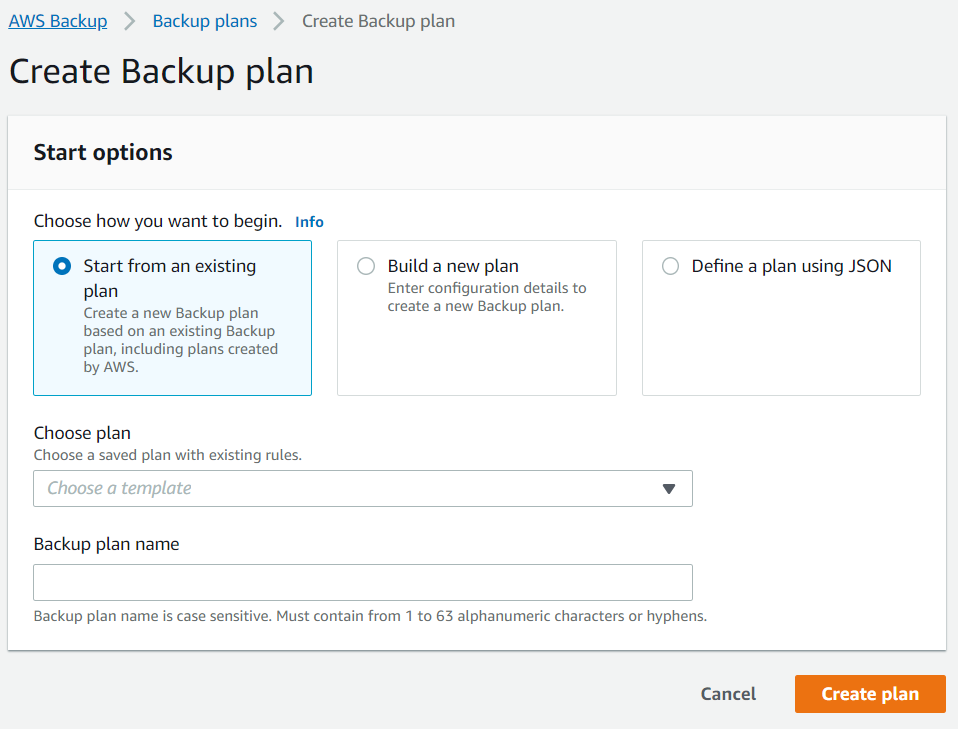Click the Choose plan field label
The width and height of the screenshot is (958, 729).
[82, 433]
